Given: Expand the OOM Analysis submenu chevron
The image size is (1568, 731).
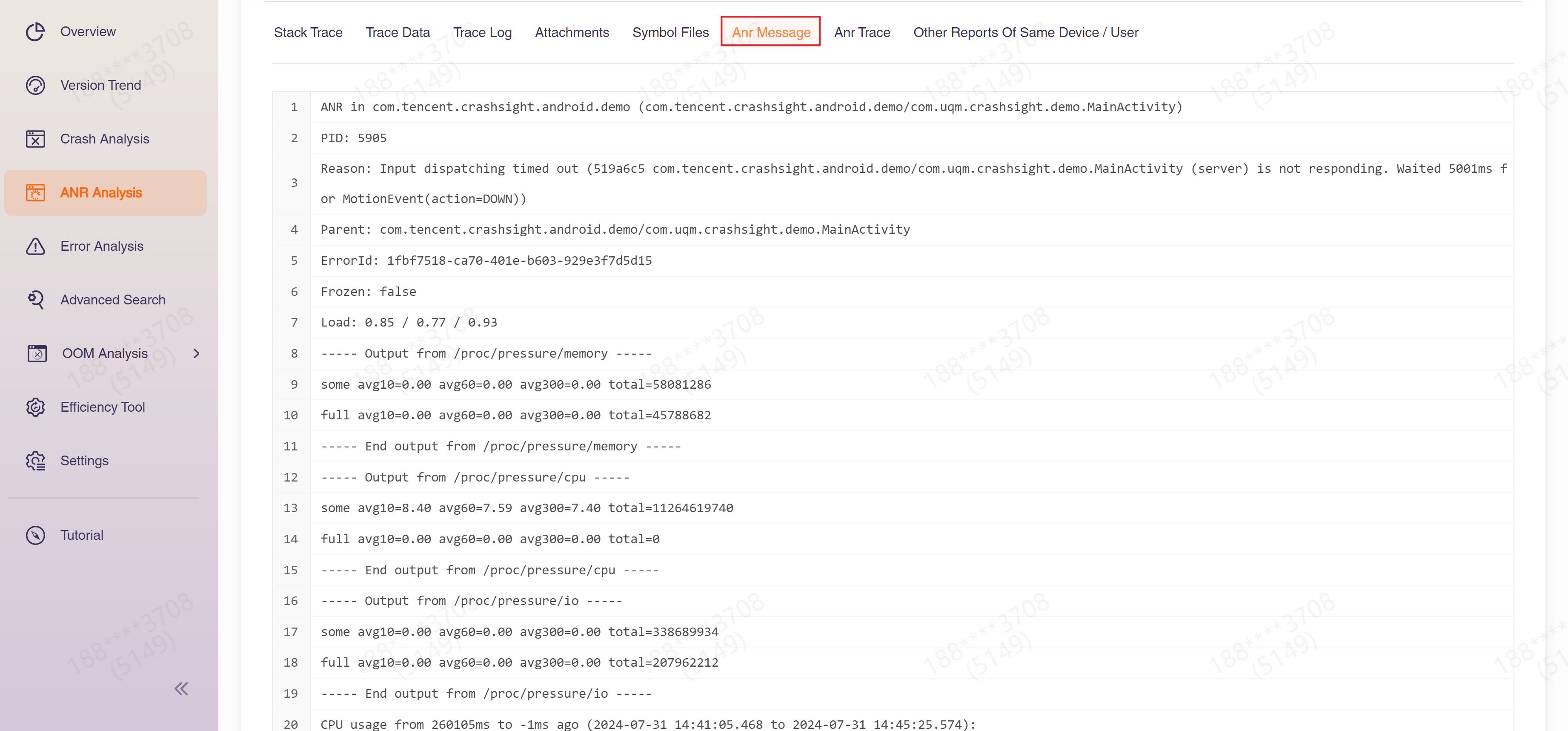Looking at the screenshot, I should point(196,354).
